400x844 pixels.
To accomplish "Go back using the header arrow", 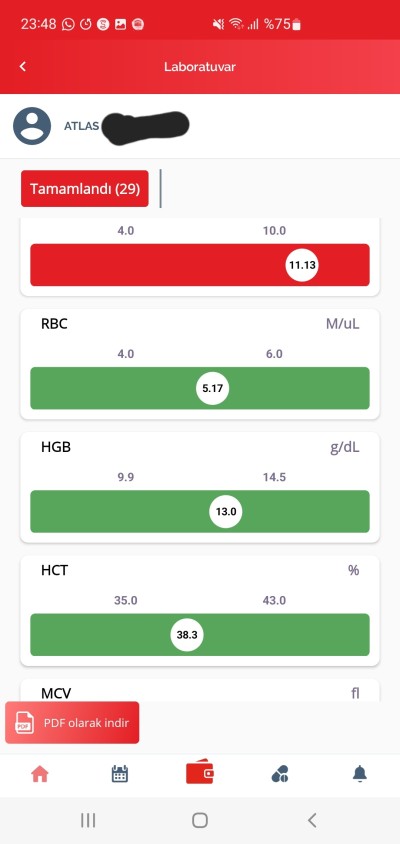I will click(23, 67).
